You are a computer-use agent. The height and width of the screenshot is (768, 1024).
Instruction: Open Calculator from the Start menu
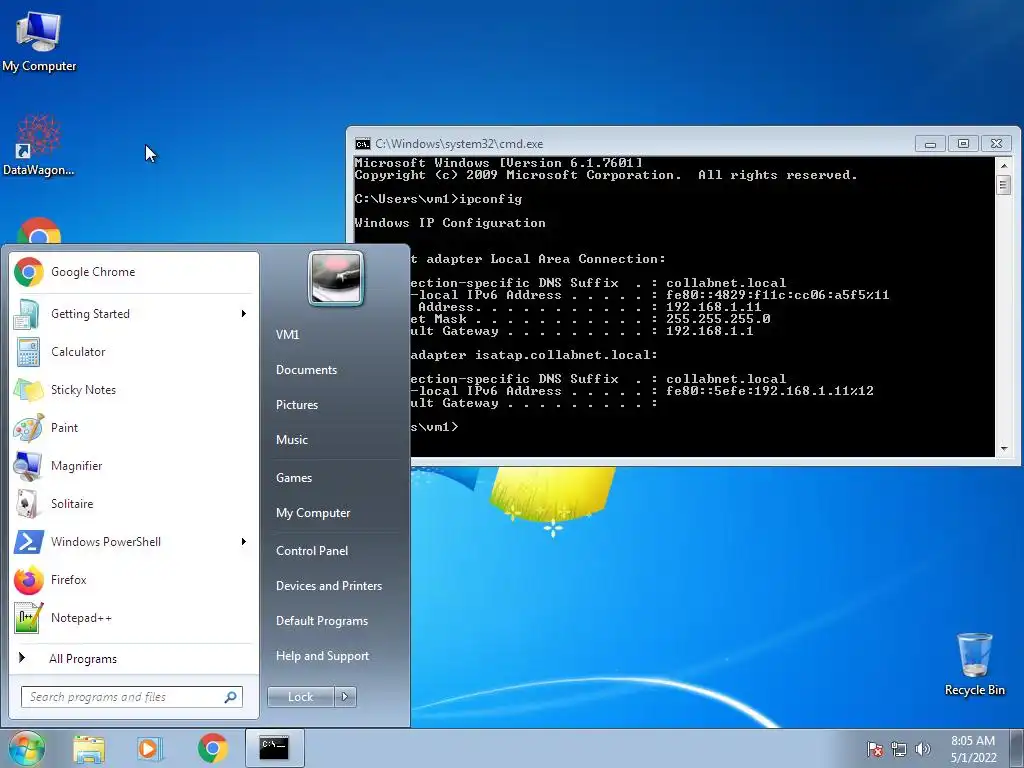134,352
